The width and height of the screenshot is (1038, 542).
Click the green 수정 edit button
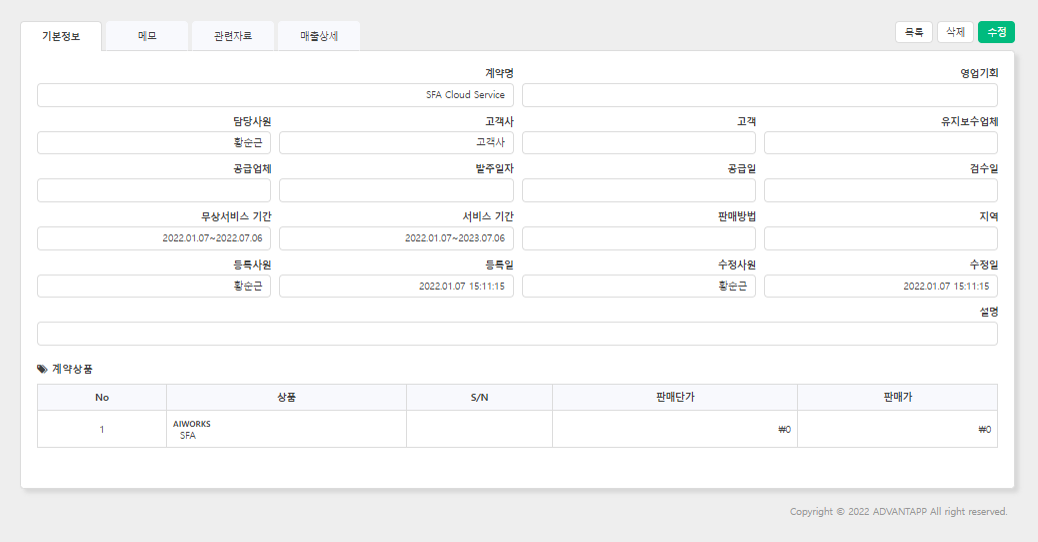[996, 32]
